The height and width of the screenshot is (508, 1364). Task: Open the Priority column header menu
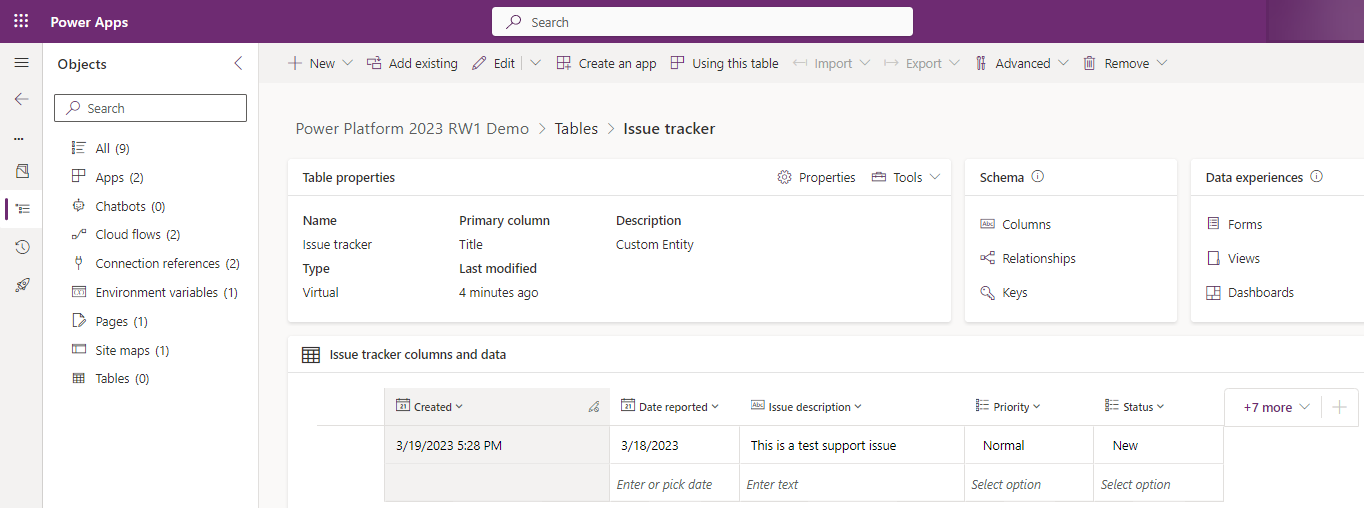pos(1008,406)
